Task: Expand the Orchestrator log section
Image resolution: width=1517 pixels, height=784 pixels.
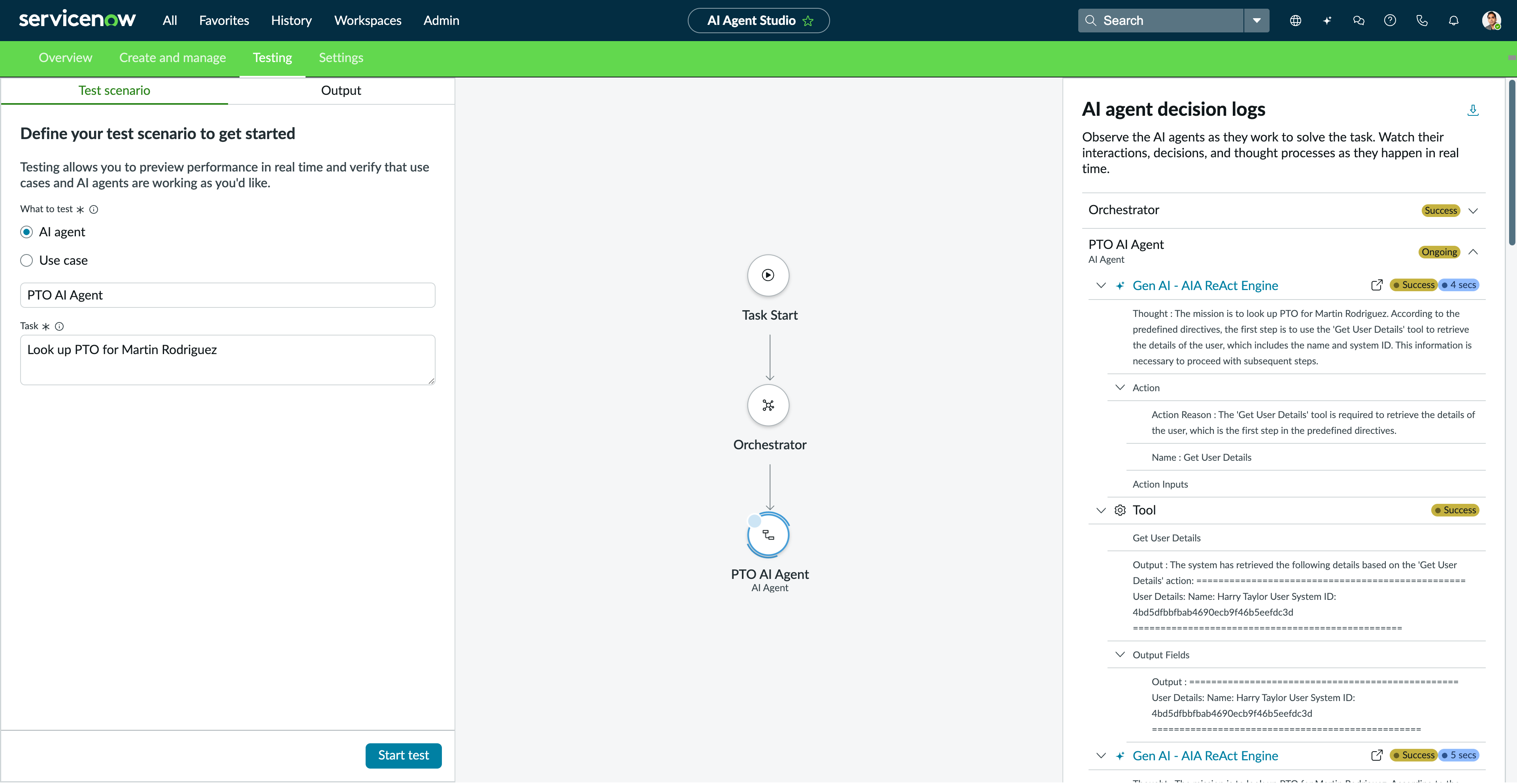Action: pos(1474,210)
